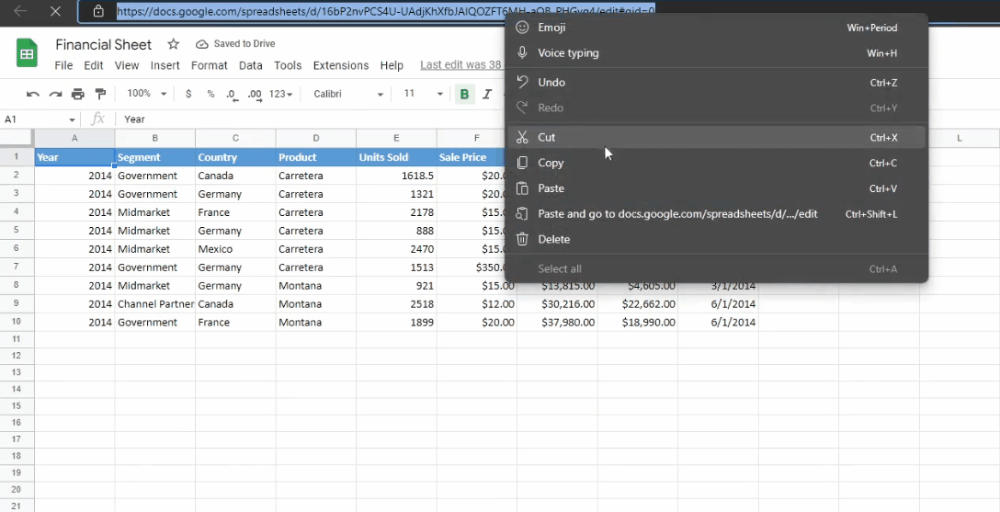Image resolution: width=1000 pixels, height=512 pixels.
Task: Select the Channel Partner cell
Action: pyautogui.click(x=155, y=305)
